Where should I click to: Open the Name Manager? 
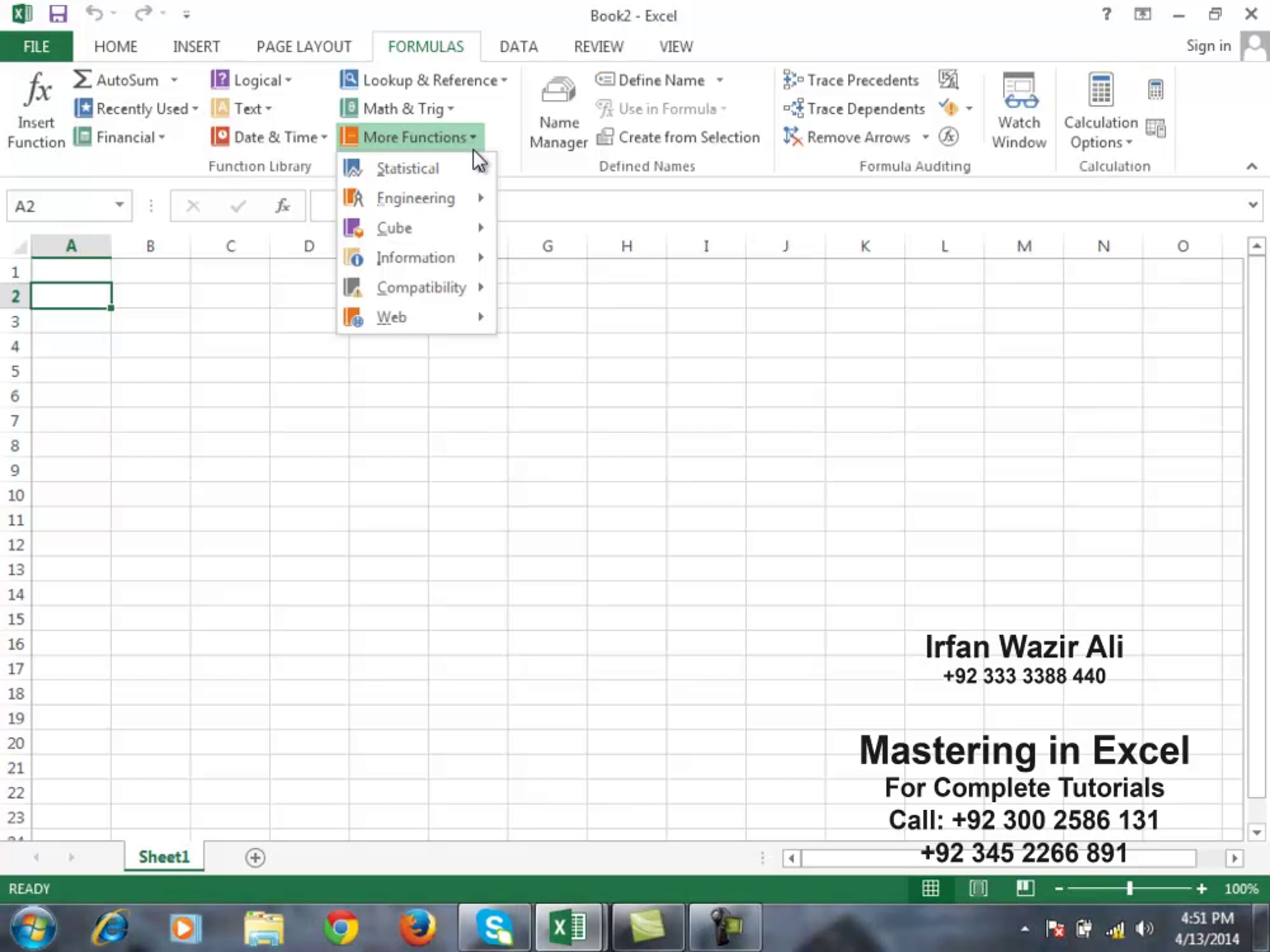click(559, 111)
